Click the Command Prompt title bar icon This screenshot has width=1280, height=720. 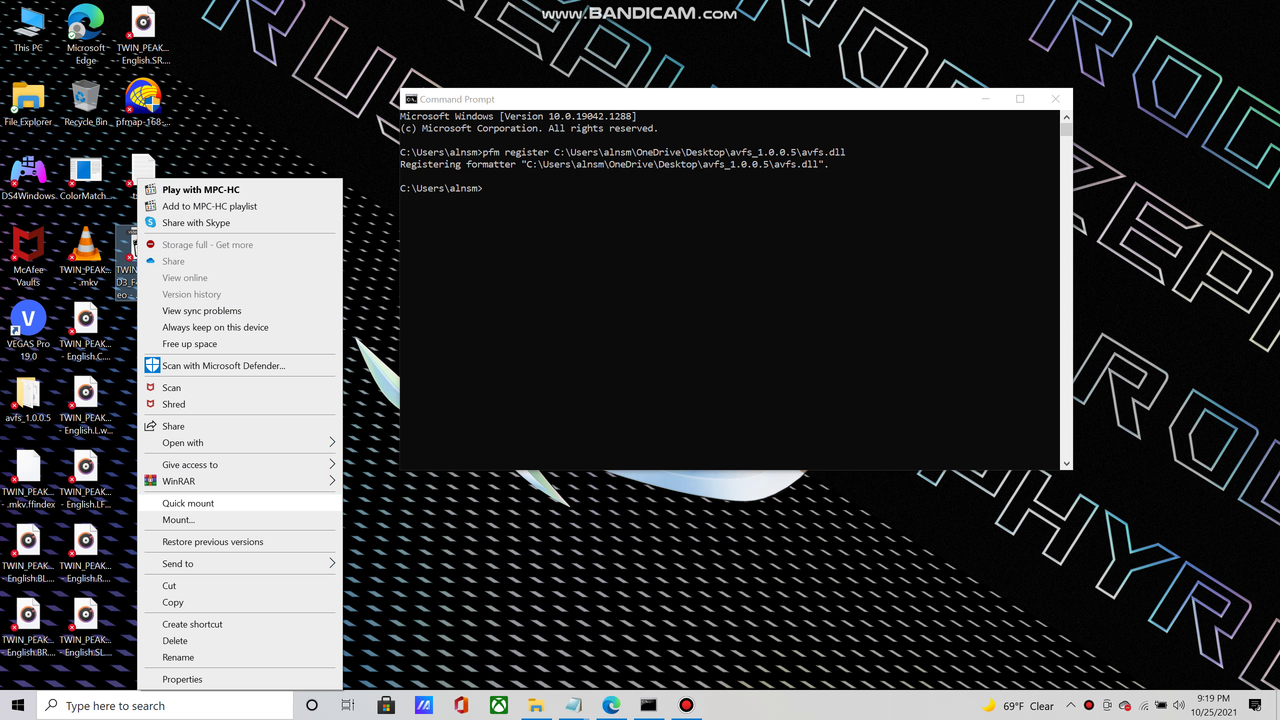tap(411, 99)
